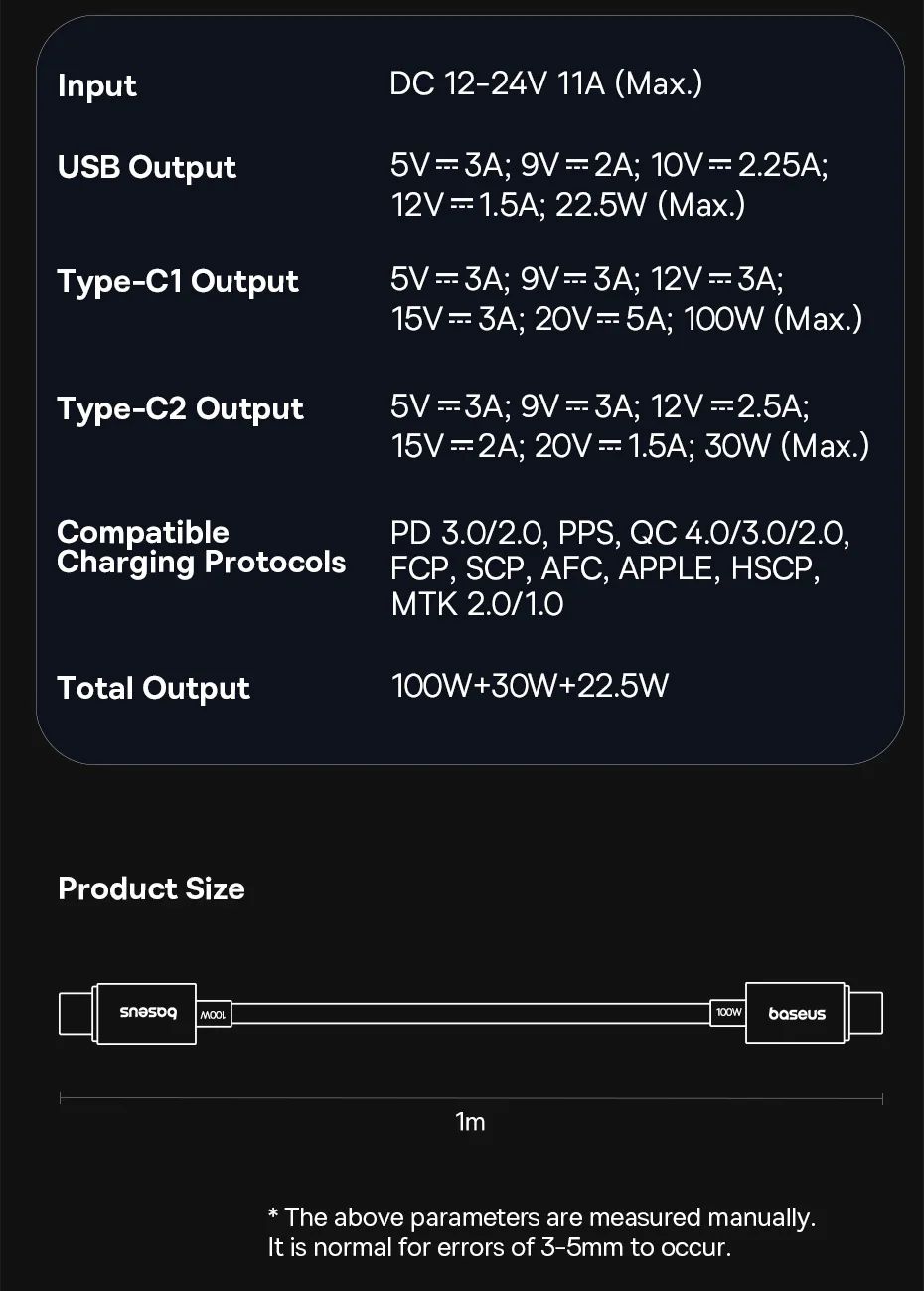Select the Type-C2 Output label
This screenshot has width=924, height=1291.
coord(180,408)
